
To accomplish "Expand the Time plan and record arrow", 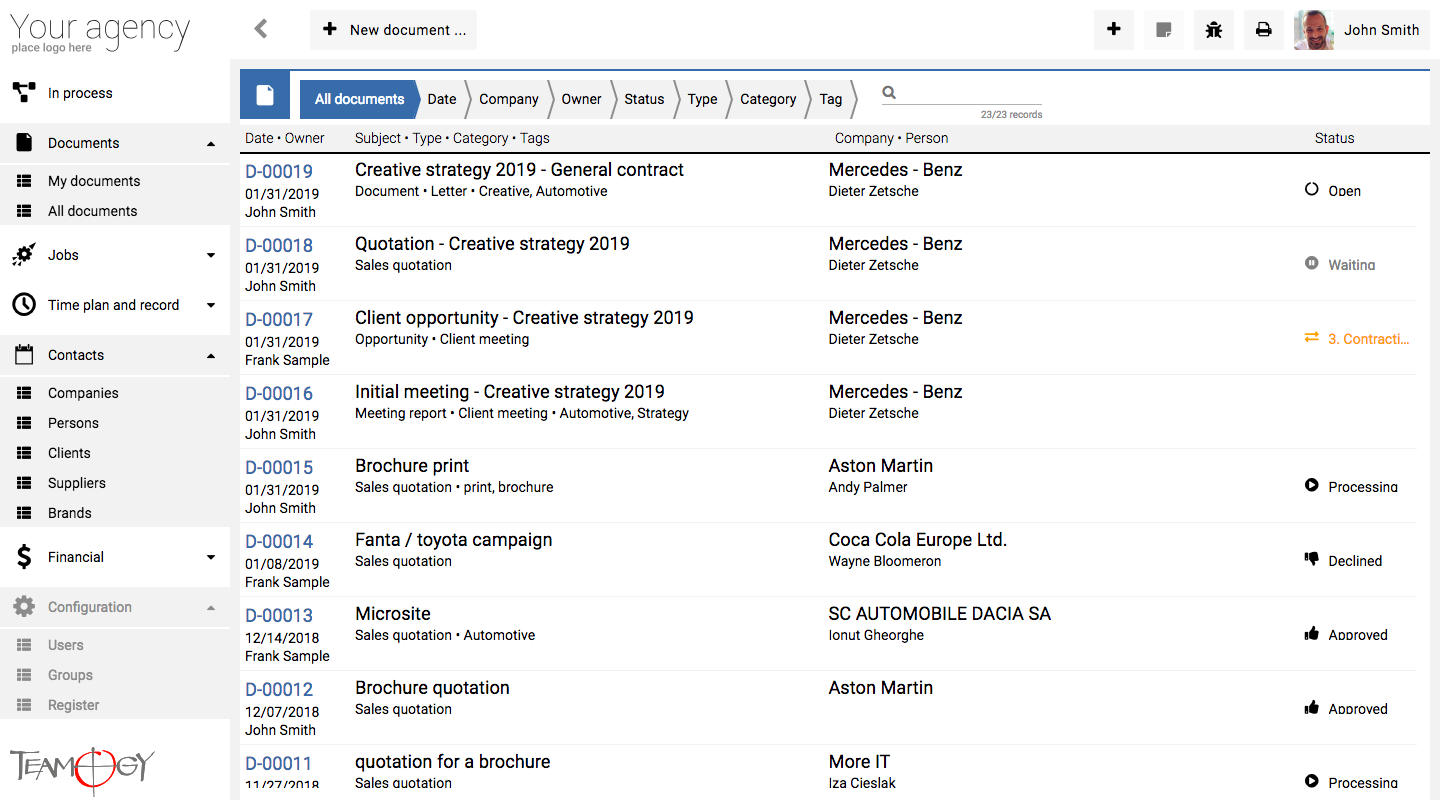I will (x=210, y=306).
